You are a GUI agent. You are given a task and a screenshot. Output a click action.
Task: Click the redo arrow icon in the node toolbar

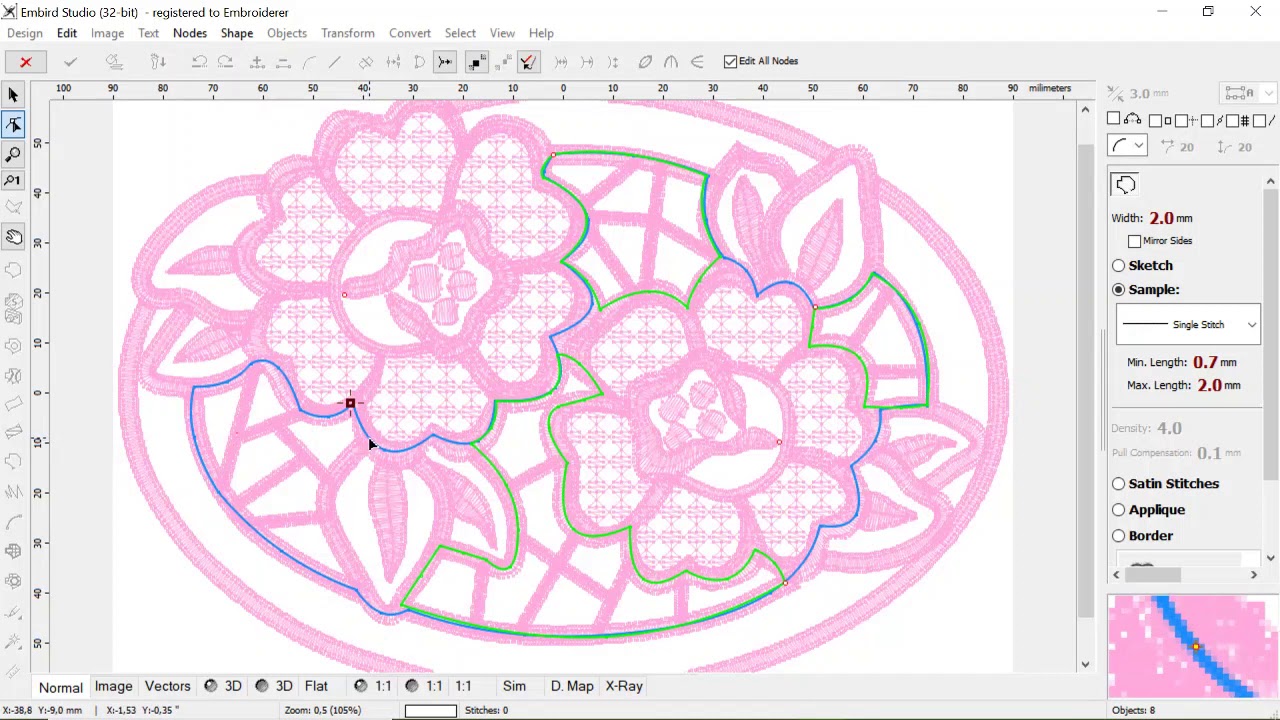tap(225, 62)
